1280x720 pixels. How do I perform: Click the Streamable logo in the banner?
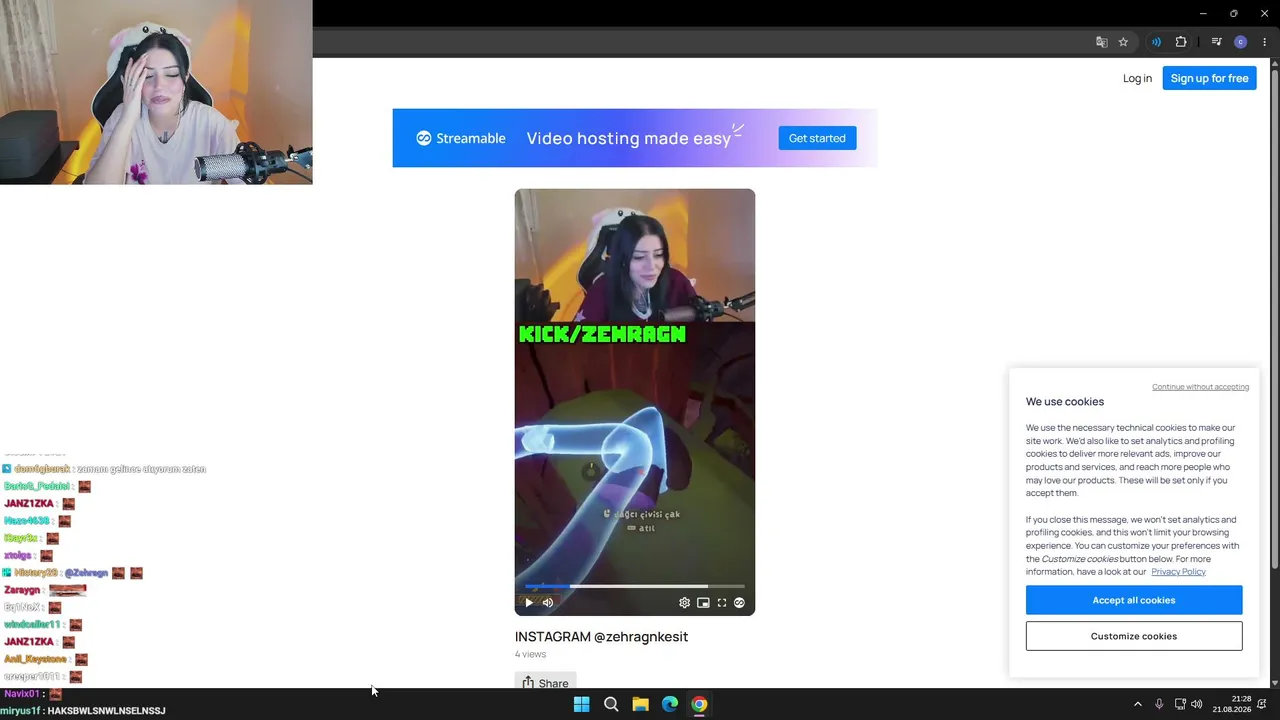tap(461, 138)
